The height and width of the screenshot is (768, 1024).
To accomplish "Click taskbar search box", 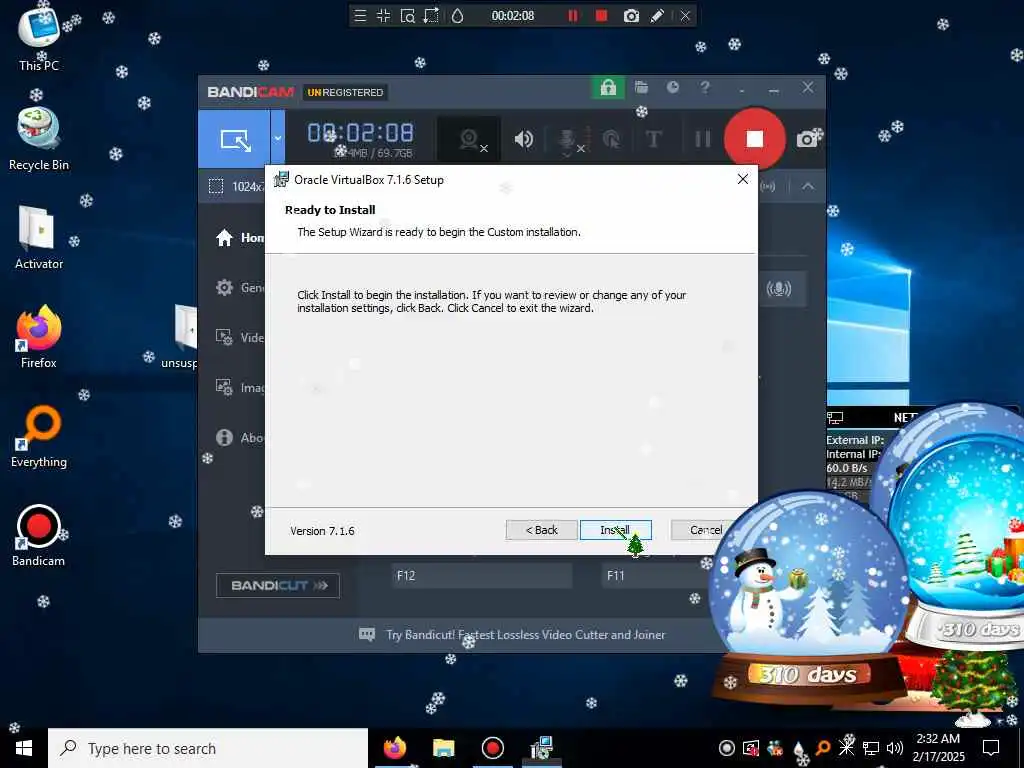I will click(208, 748).
